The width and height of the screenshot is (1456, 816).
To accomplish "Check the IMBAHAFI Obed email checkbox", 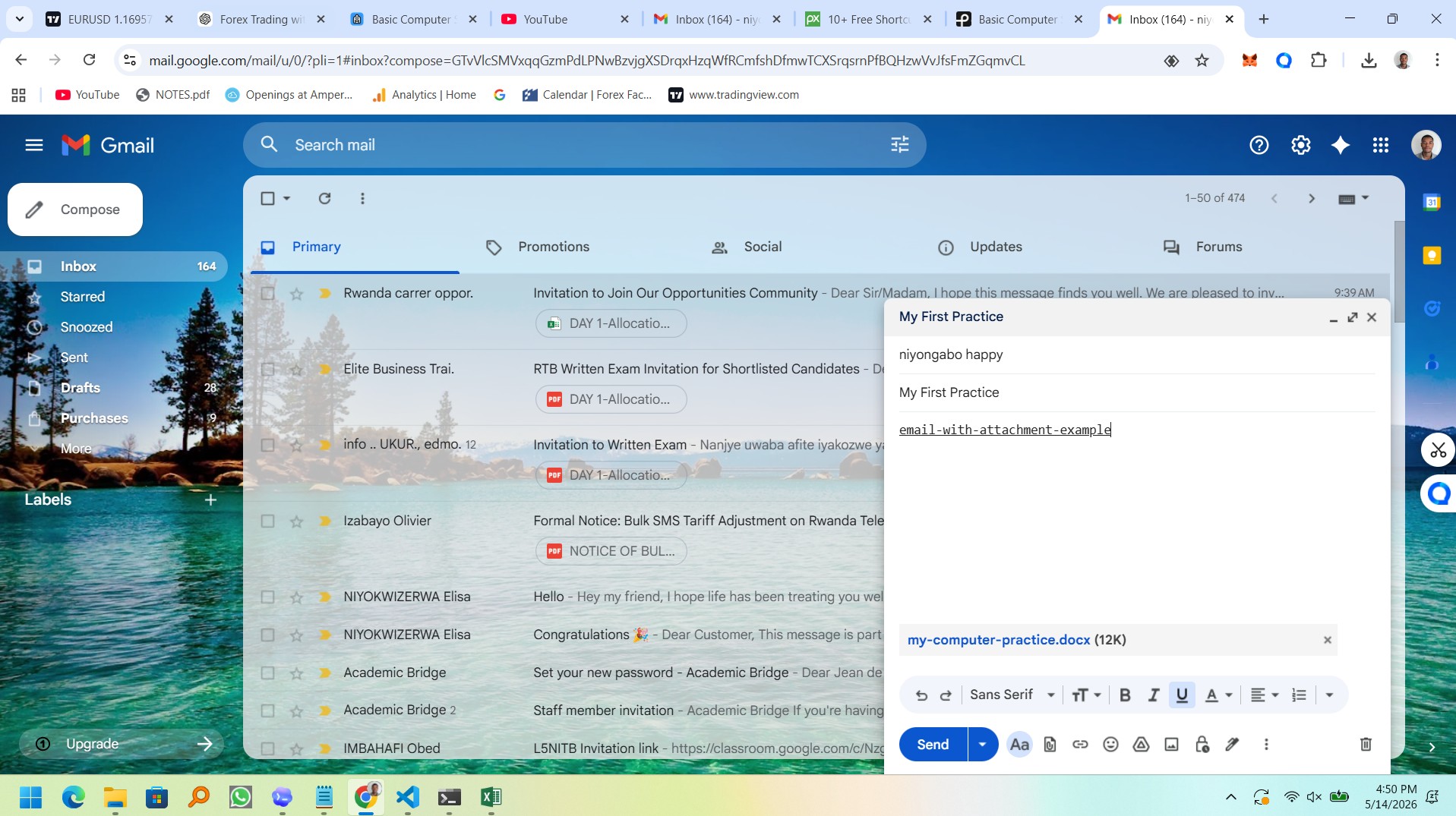I will (267, 748).
